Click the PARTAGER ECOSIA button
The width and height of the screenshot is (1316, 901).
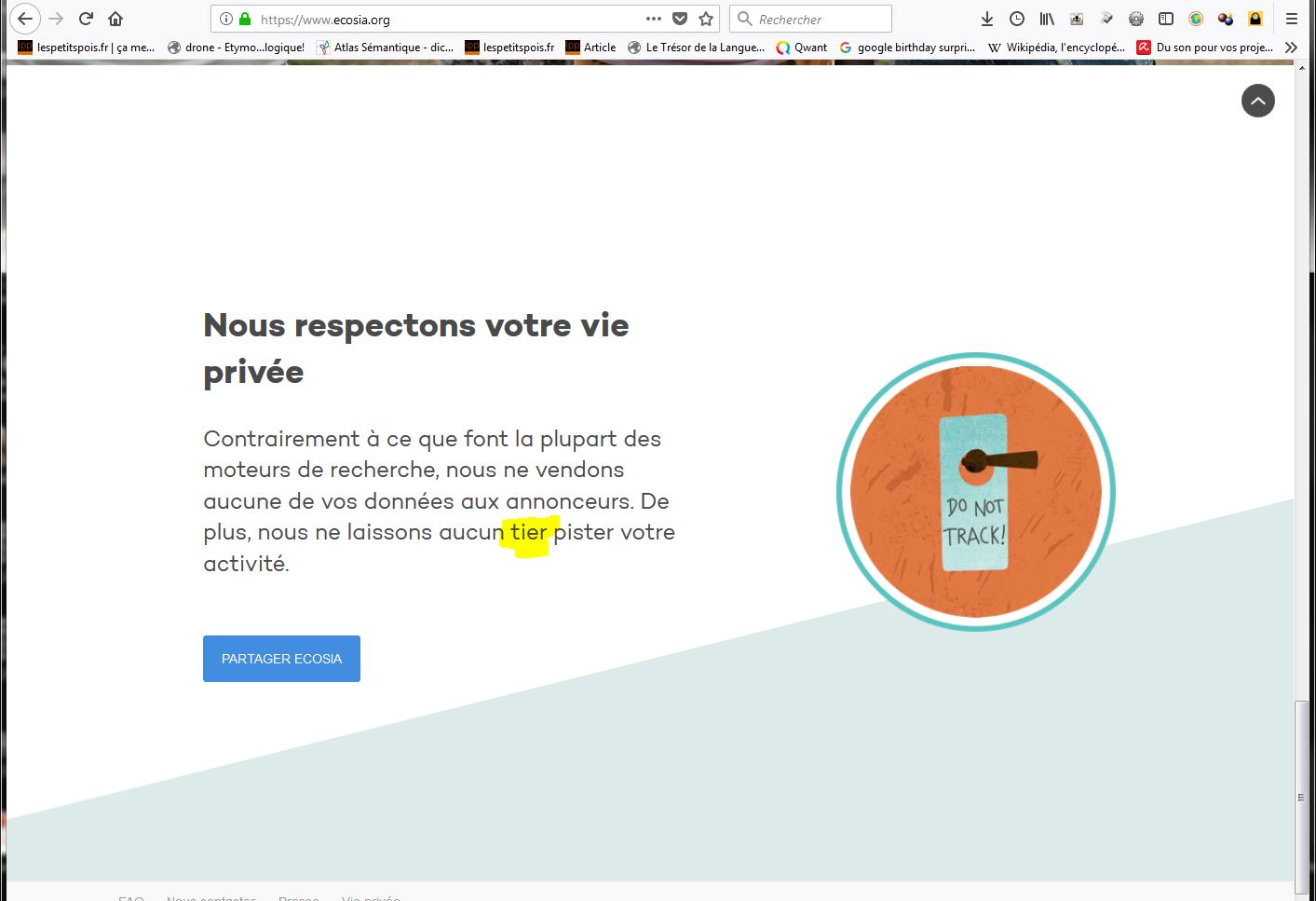coord(281,659)
